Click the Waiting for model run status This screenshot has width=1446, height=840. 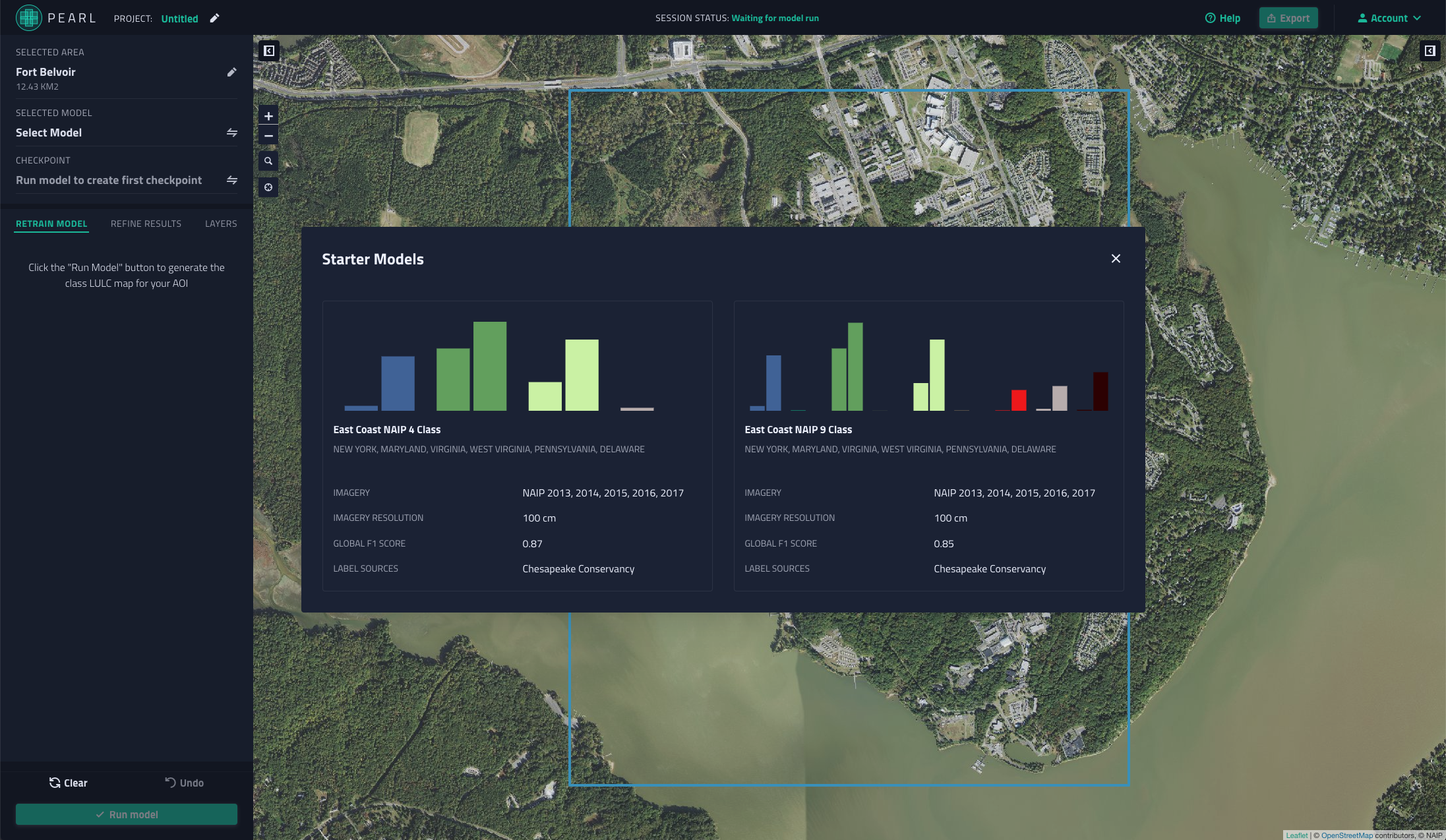pos(775,18)
